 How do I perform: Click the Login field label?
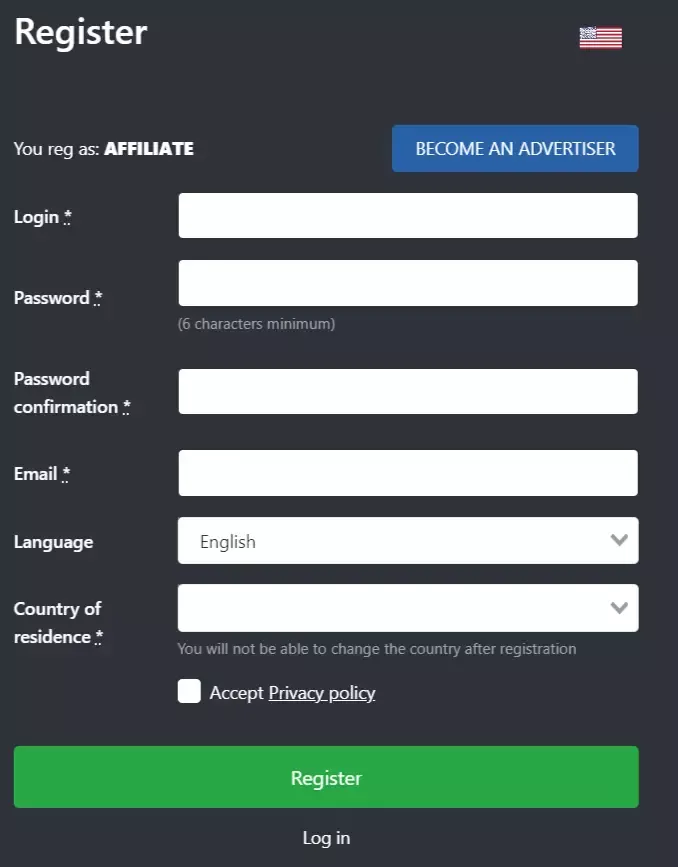(37, 217)
